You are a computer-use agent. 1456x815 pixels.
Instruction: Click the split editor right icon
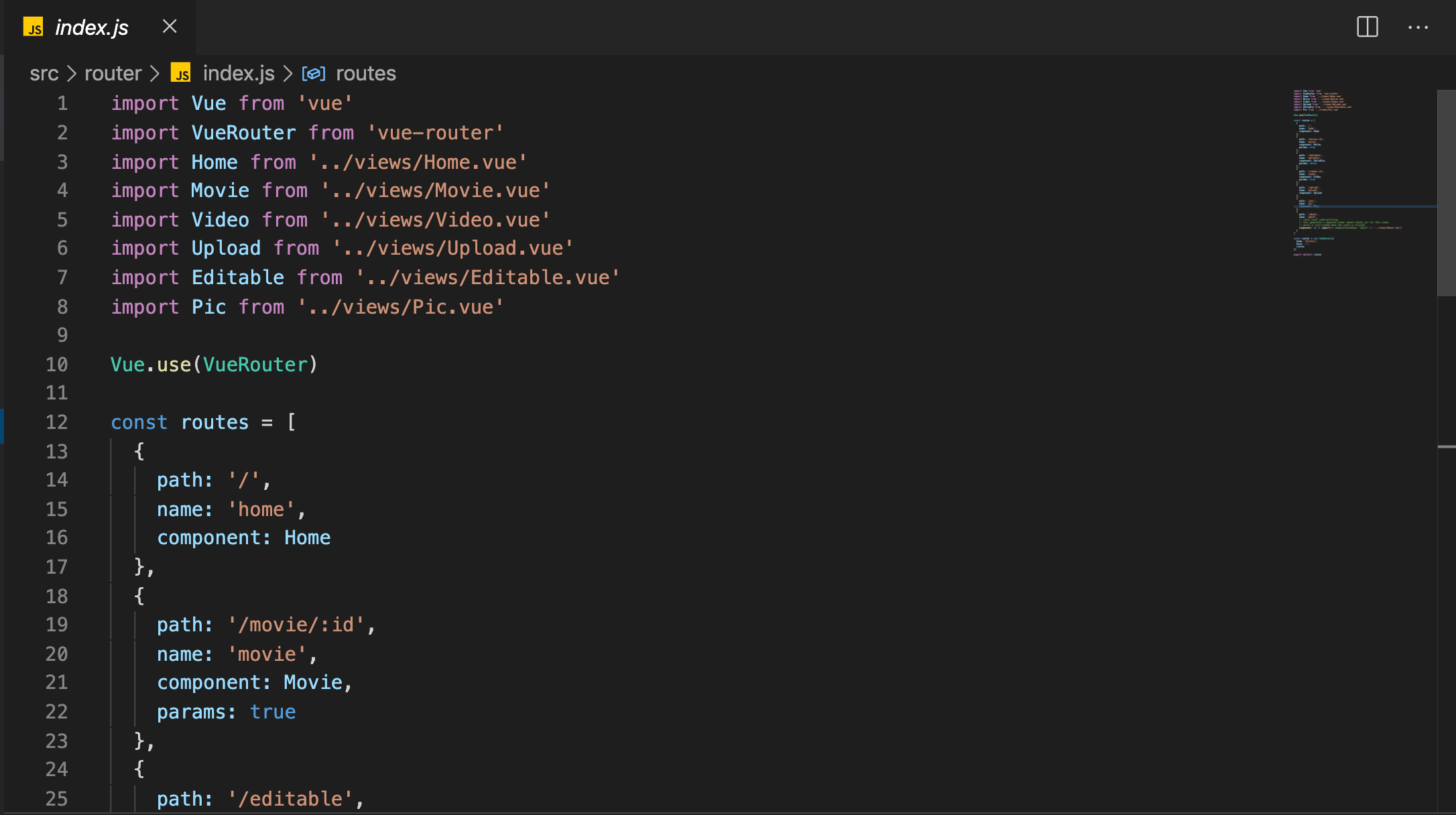pyautogui.click(x=1367, y=27)
